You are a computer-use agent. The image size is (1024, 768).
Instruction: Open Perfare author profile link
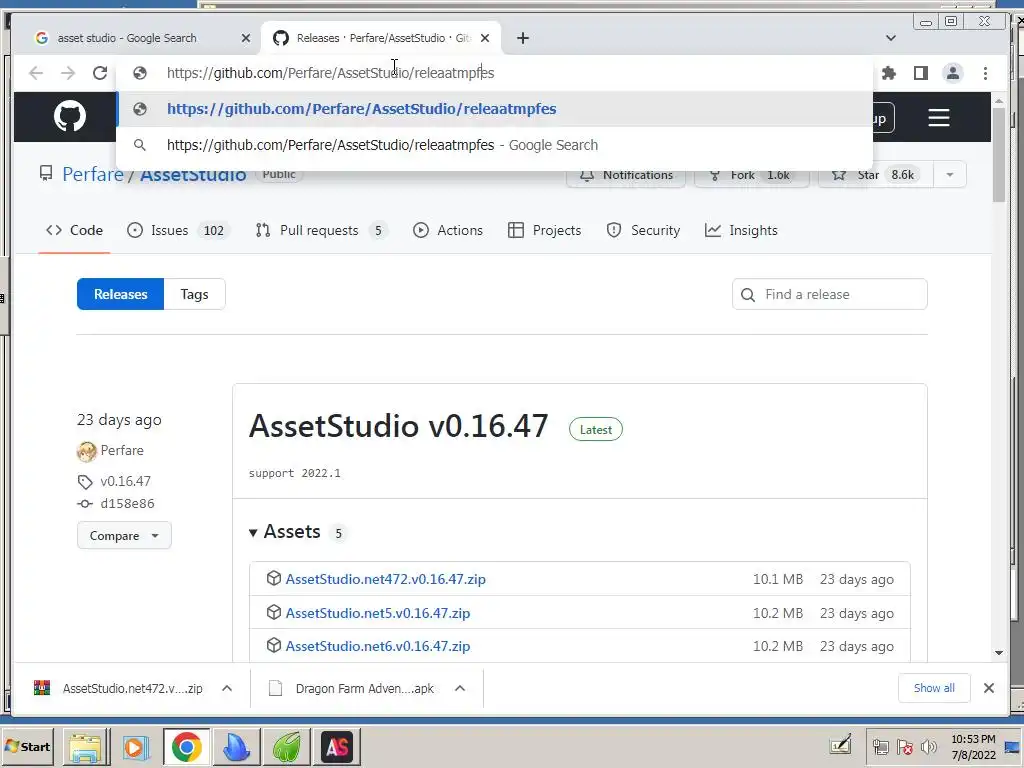click(x=121, y=451)
